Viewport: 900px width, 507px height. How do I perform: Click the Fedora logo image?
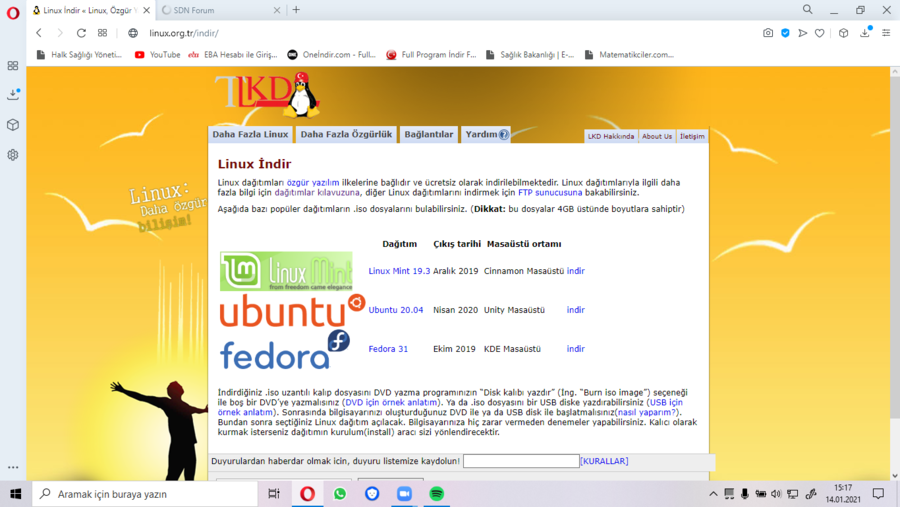(285, 350)
